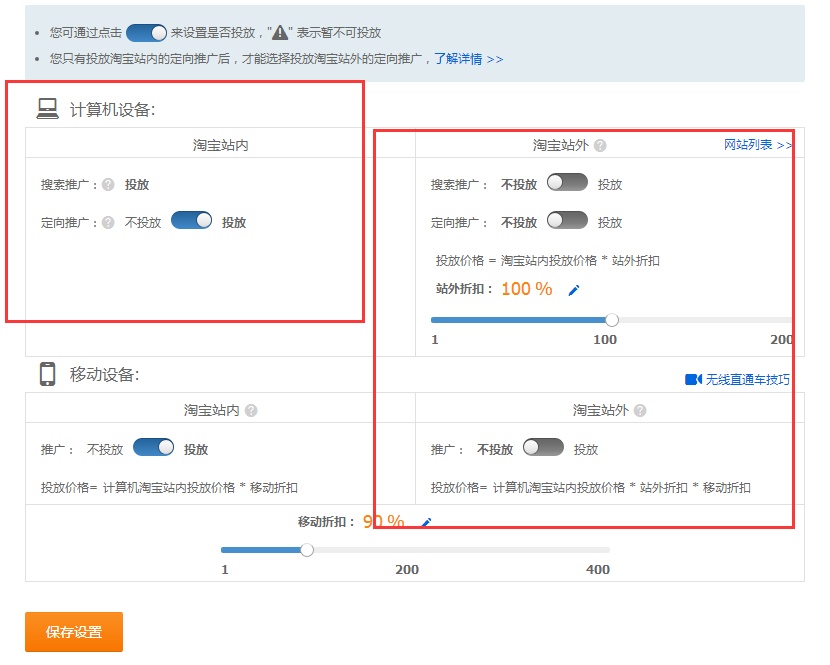830x665 pixels.
Task: Toggle off 定向推广 in computer 淘宝站内
Action: coord(193,221)
